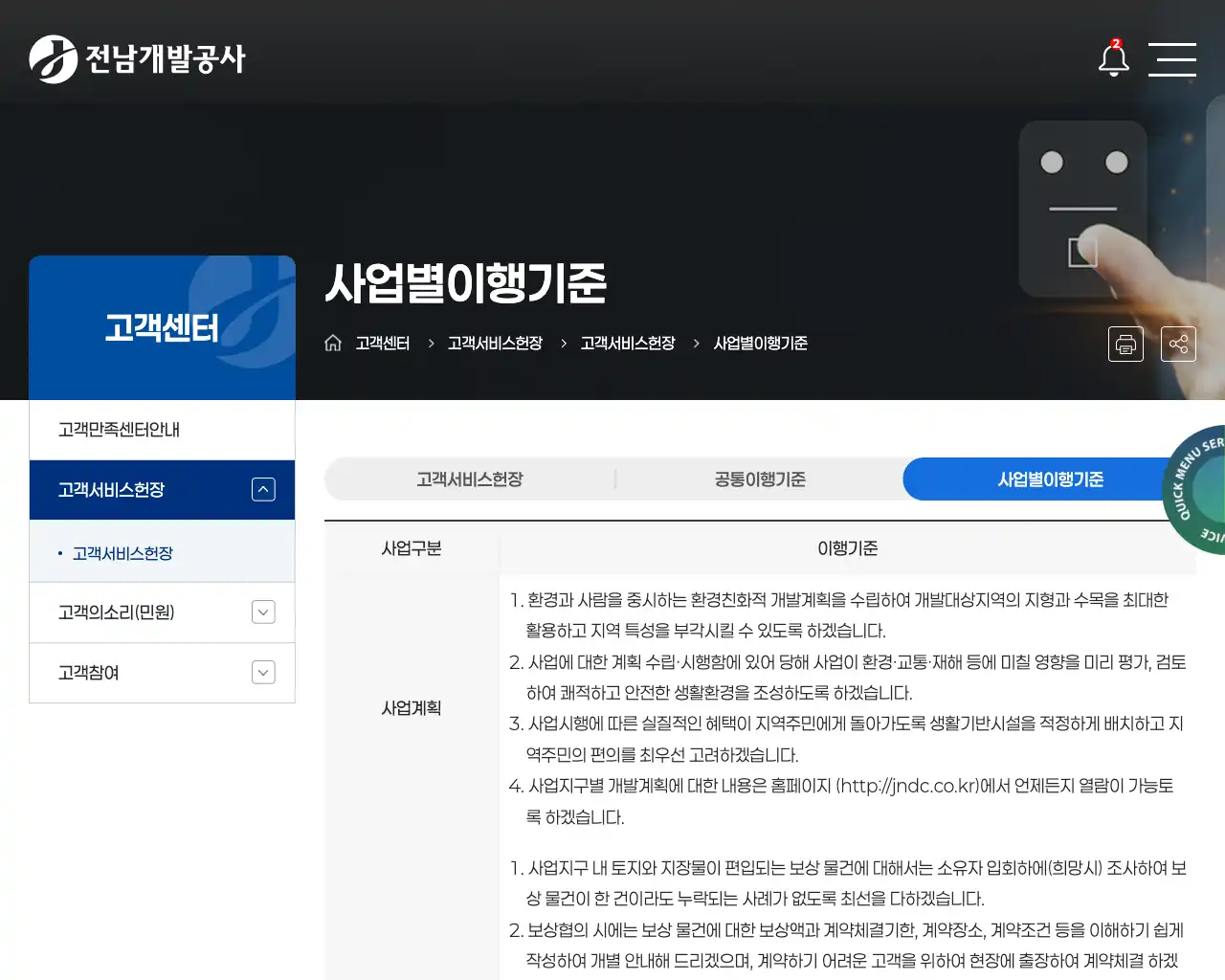Open the notification bell icon

(1113, 58)
